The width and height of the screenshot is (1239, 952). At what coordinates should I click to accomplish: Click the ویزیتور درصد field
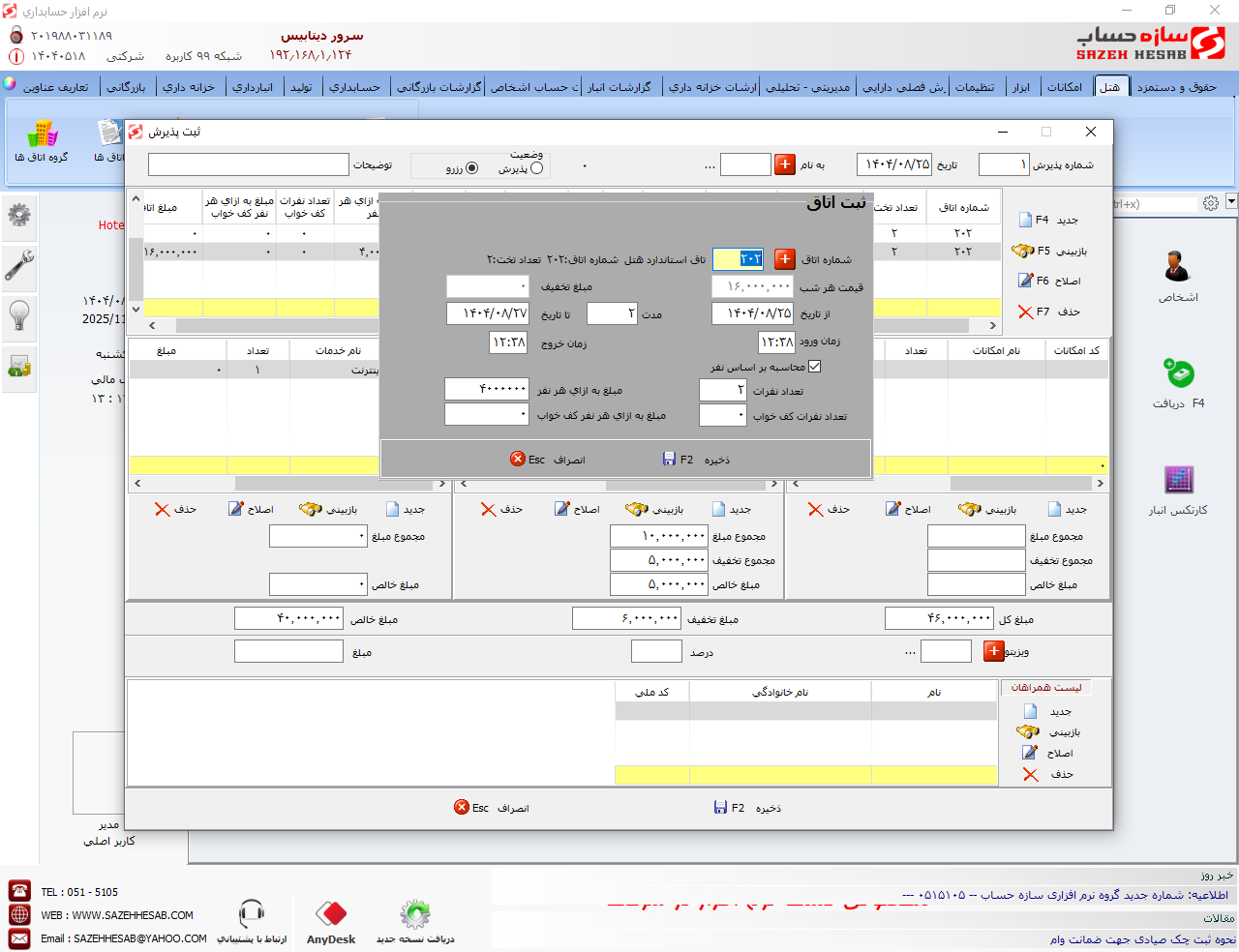[x=656, y=652]
